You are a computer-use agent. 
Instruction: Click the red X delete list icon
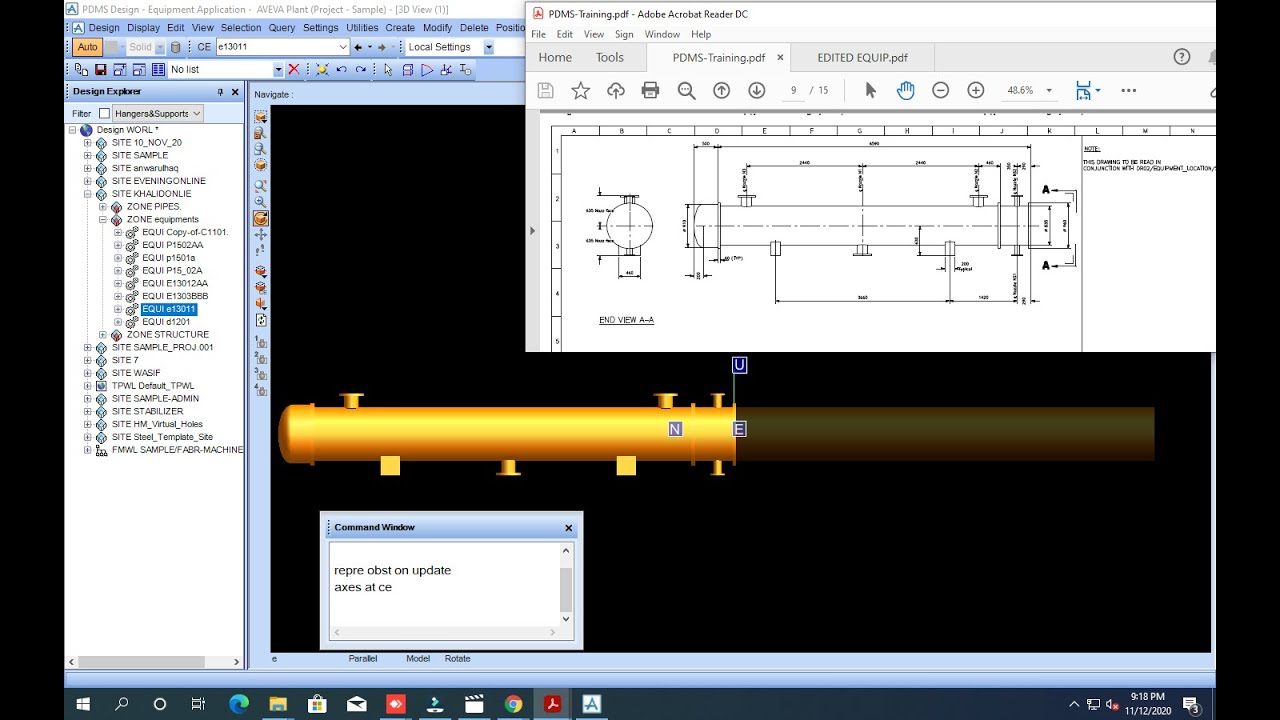[x=294, y=70]
